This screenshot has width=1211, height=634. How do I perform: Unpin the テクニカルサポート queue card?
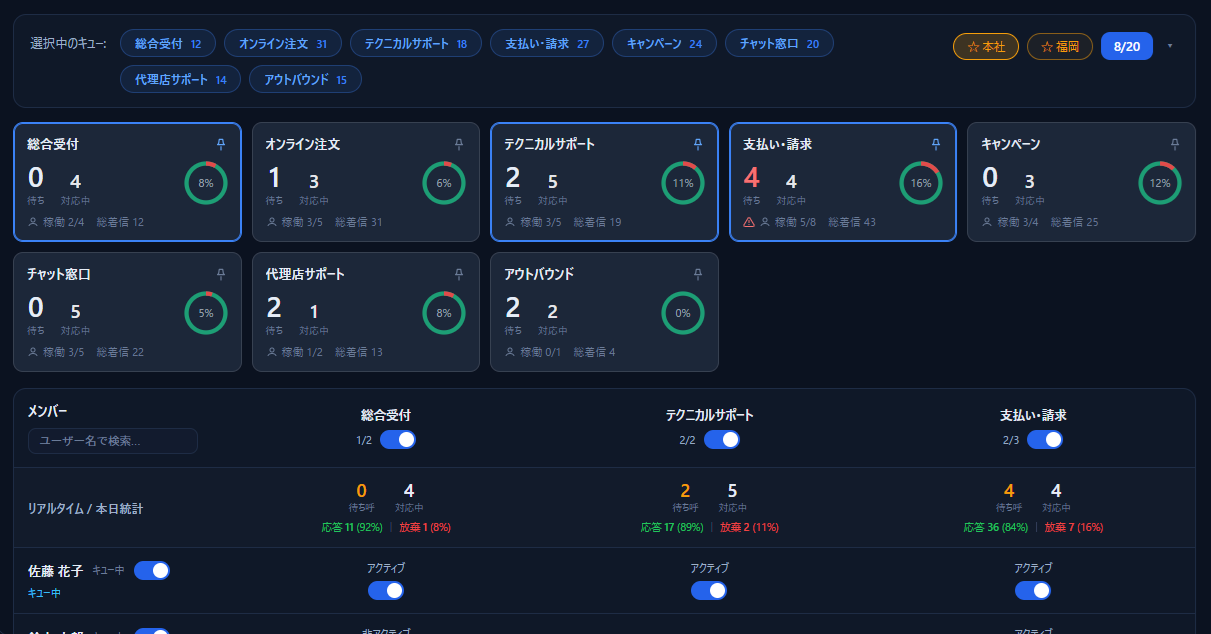[x=698, y=144]
